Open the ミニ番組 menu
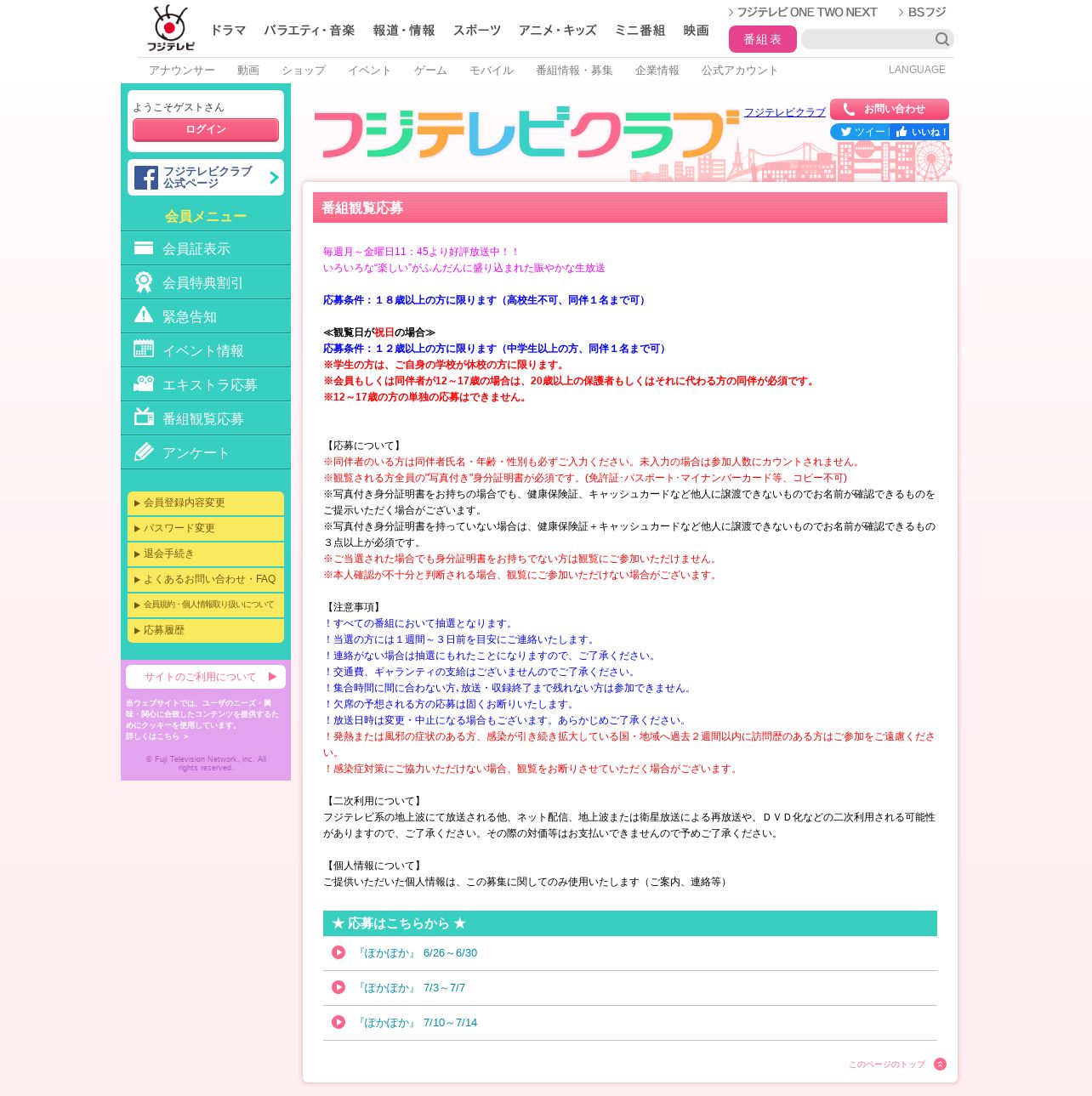Viewport: 1092px width, 1096px height. (640, 30)
